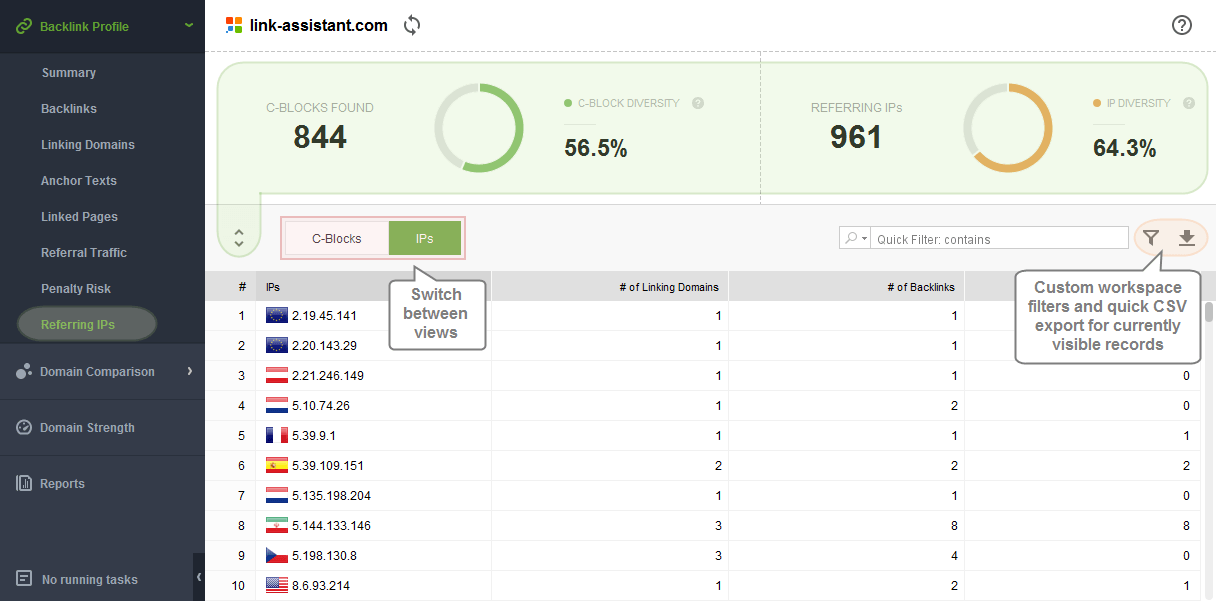Image resolution: width=1216 pixels, height=601 pixels.
Task: Click No running tasks status
Action: point(89,580)
